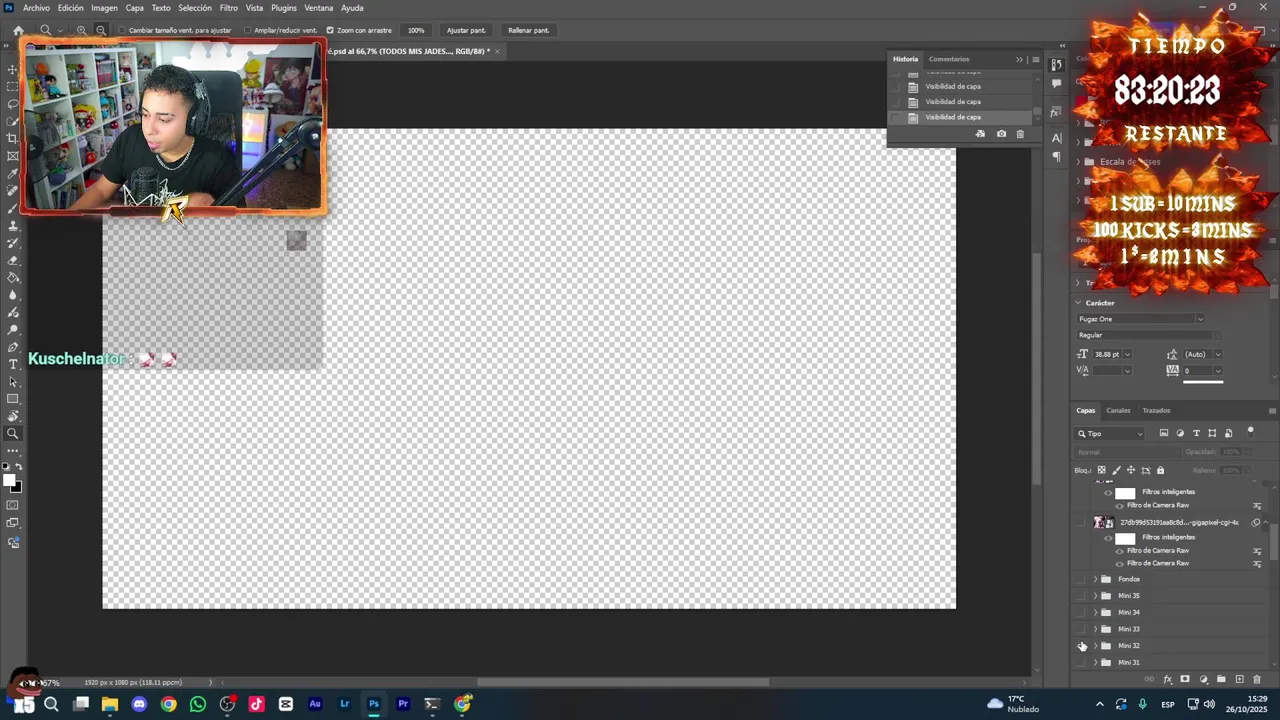Open the Filtro menu
Screen dimensions: 1280x720
[229, 8]
